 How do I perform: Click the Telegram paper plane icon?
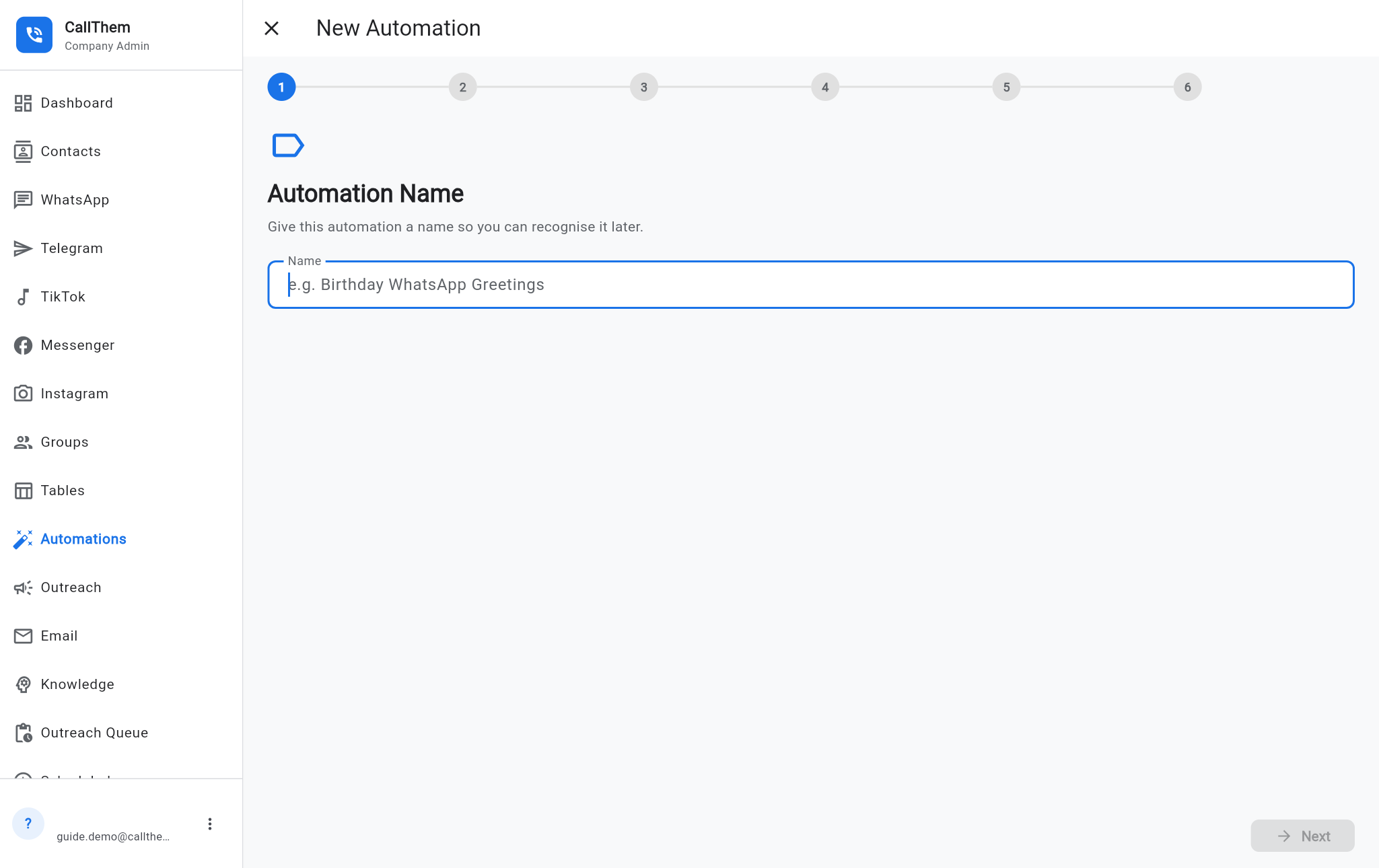point(23,248)
